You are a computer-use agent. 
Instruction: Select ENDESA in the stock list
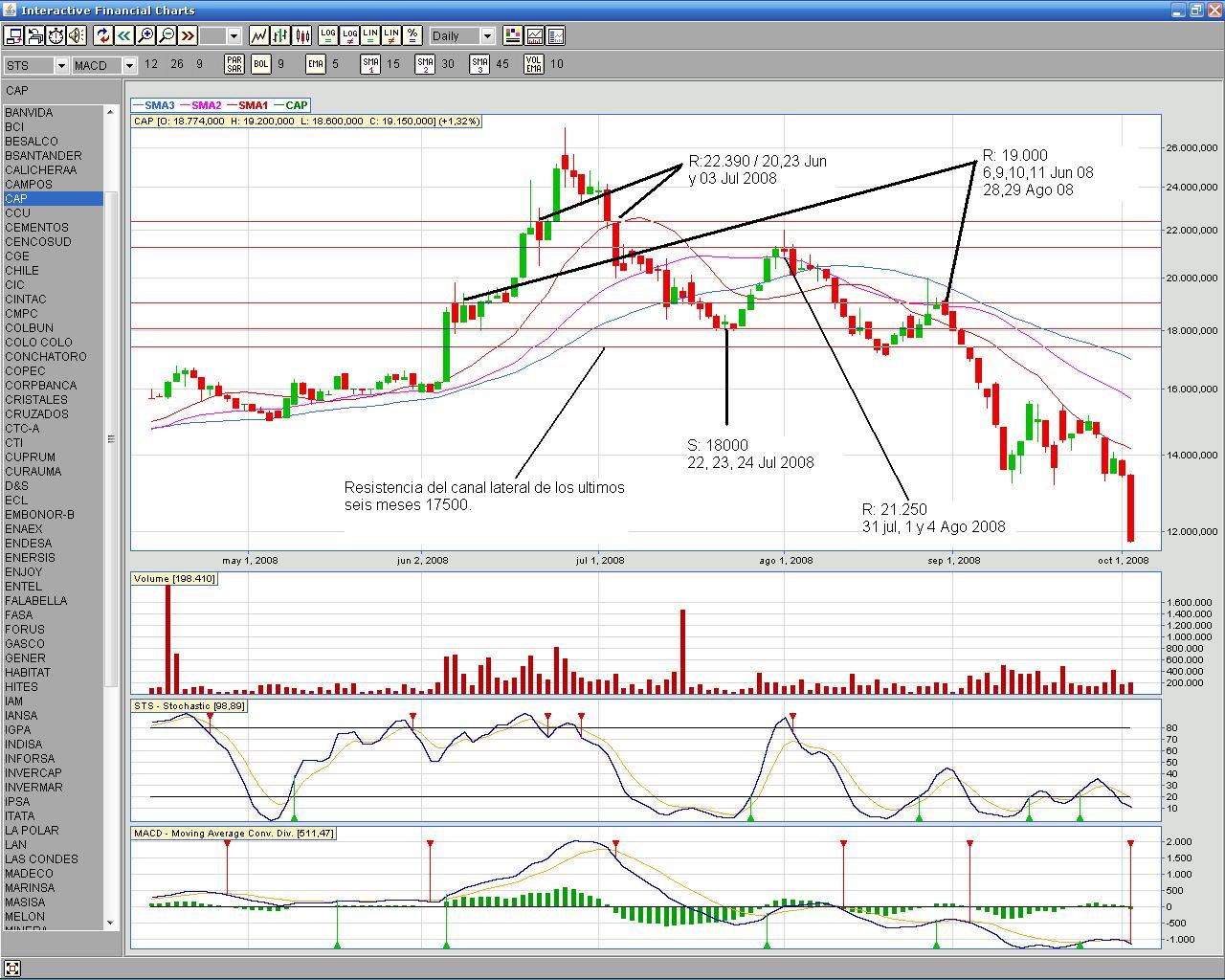pyautogui.click(x=53, y=544)
